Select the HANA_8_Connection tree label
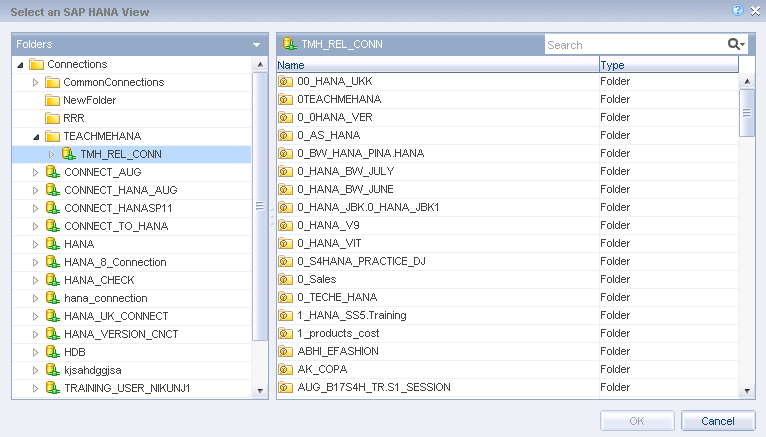The image size is (766, 437). [x=115, y=262]
